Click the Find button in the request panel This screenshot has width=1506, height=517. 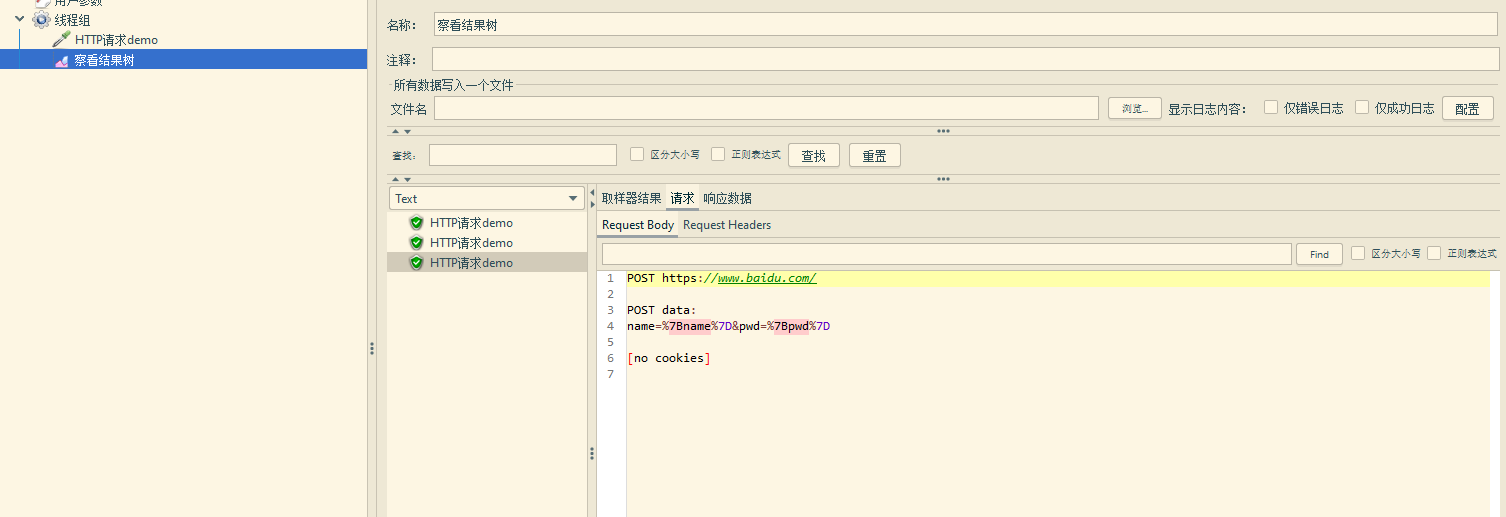tap(1319, 254)
